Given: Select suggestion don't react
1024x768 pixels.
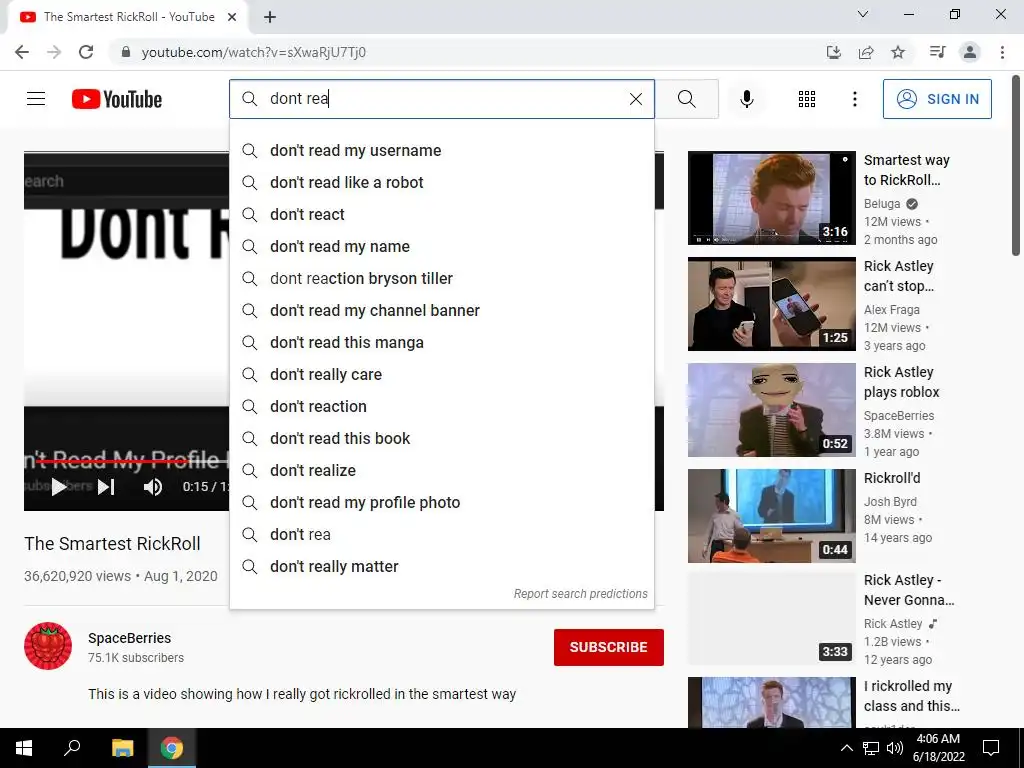Looking at the screenshot, I should (441, 214).
